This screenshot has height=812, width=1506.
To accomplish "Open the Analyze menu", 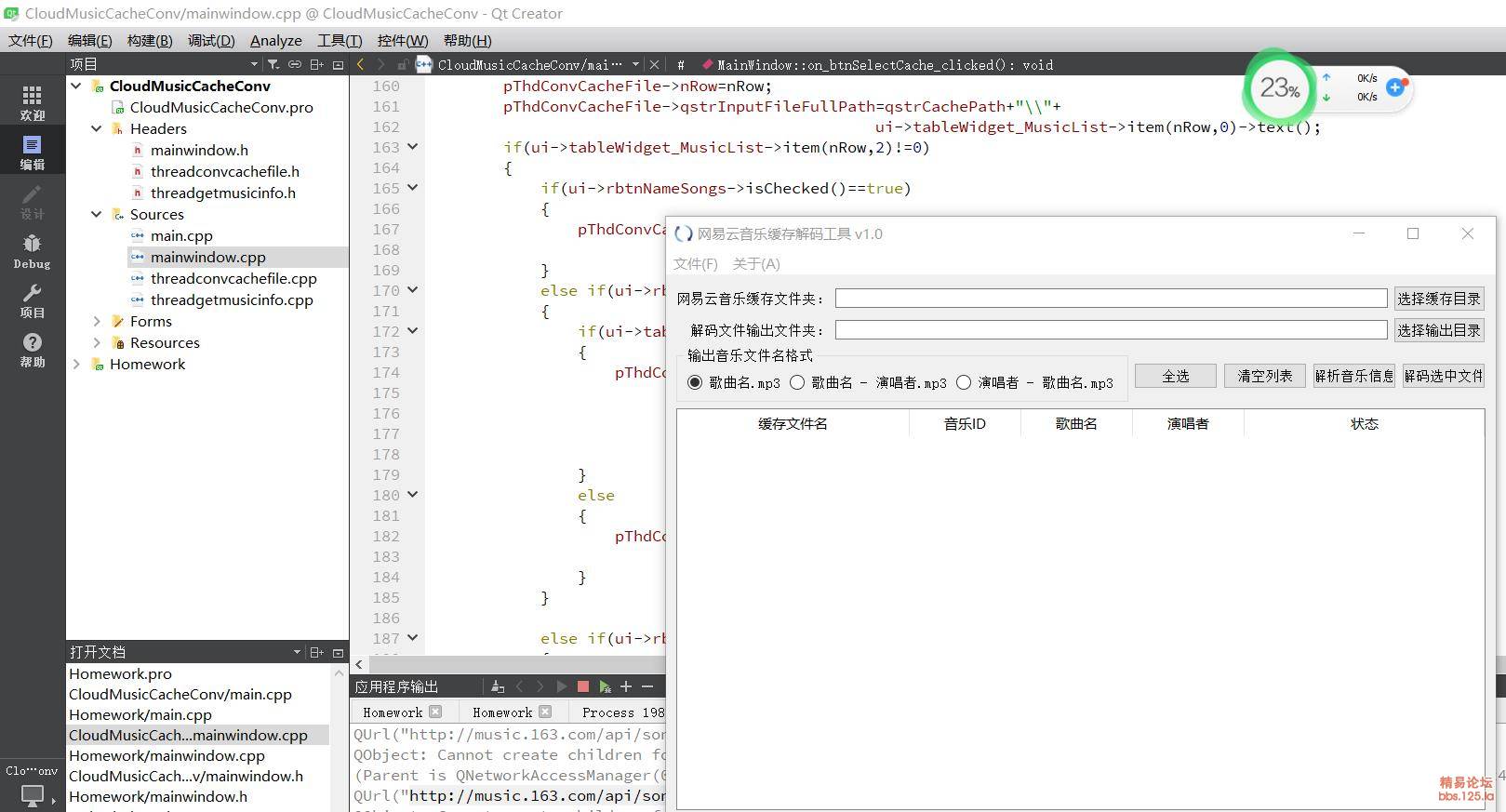I will 276,40.
